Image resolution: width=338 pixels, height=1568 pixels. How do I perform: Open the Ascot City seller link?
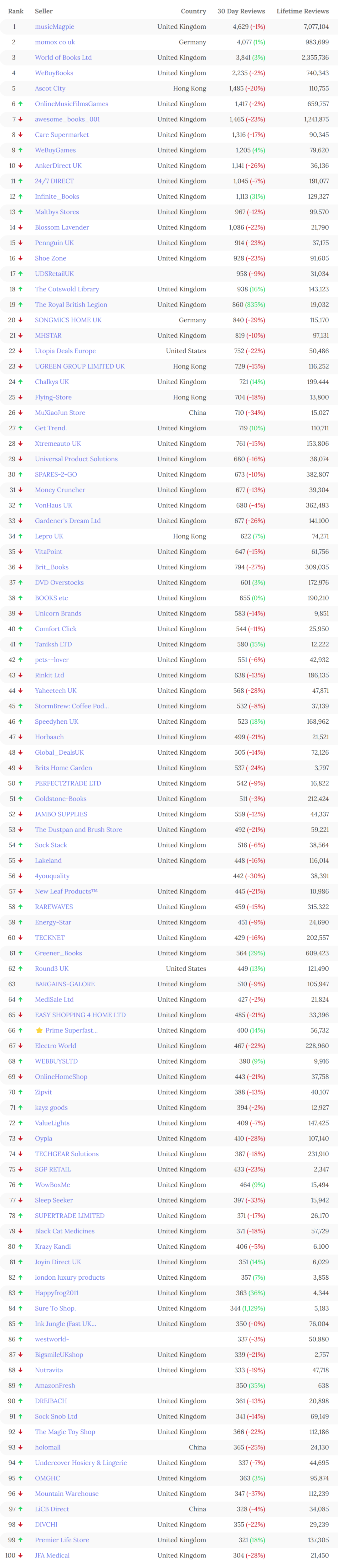50,88
